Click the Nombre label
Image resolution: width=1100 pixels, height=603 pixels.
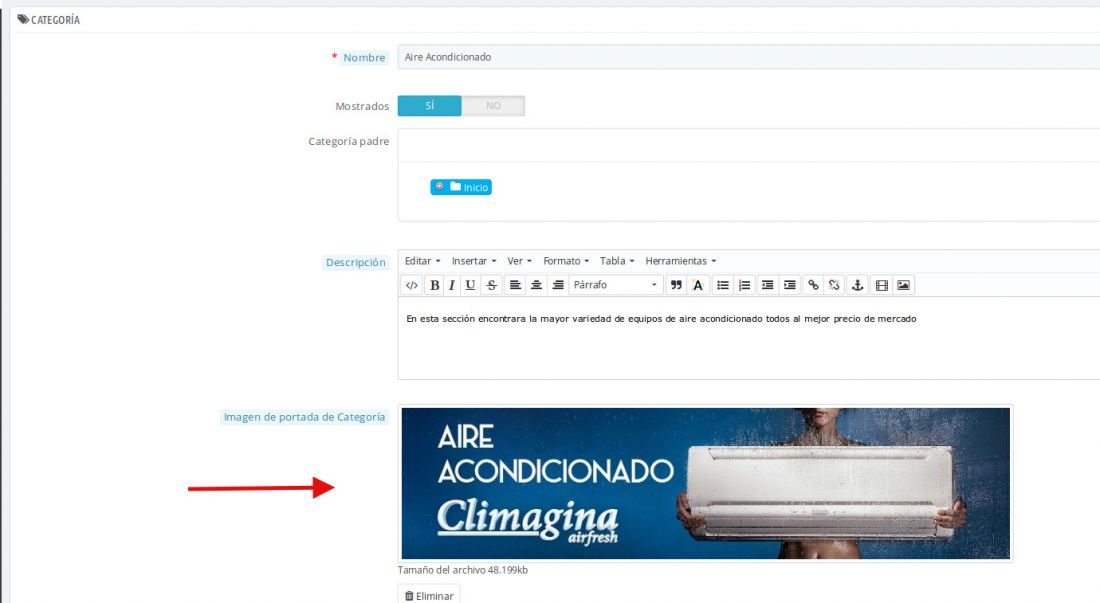pos(364,57)
